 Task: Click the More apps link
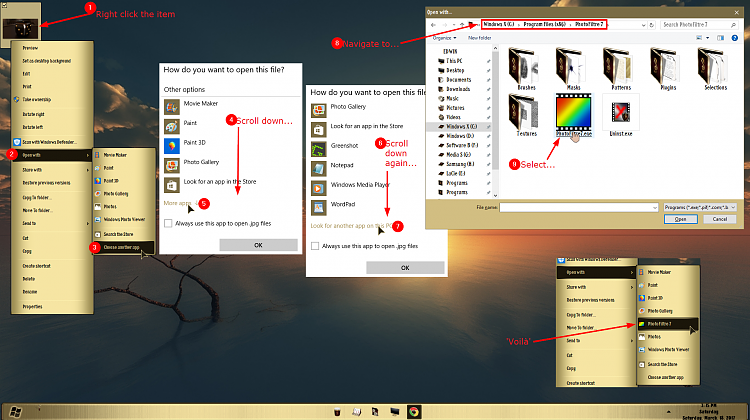[177, 203]
